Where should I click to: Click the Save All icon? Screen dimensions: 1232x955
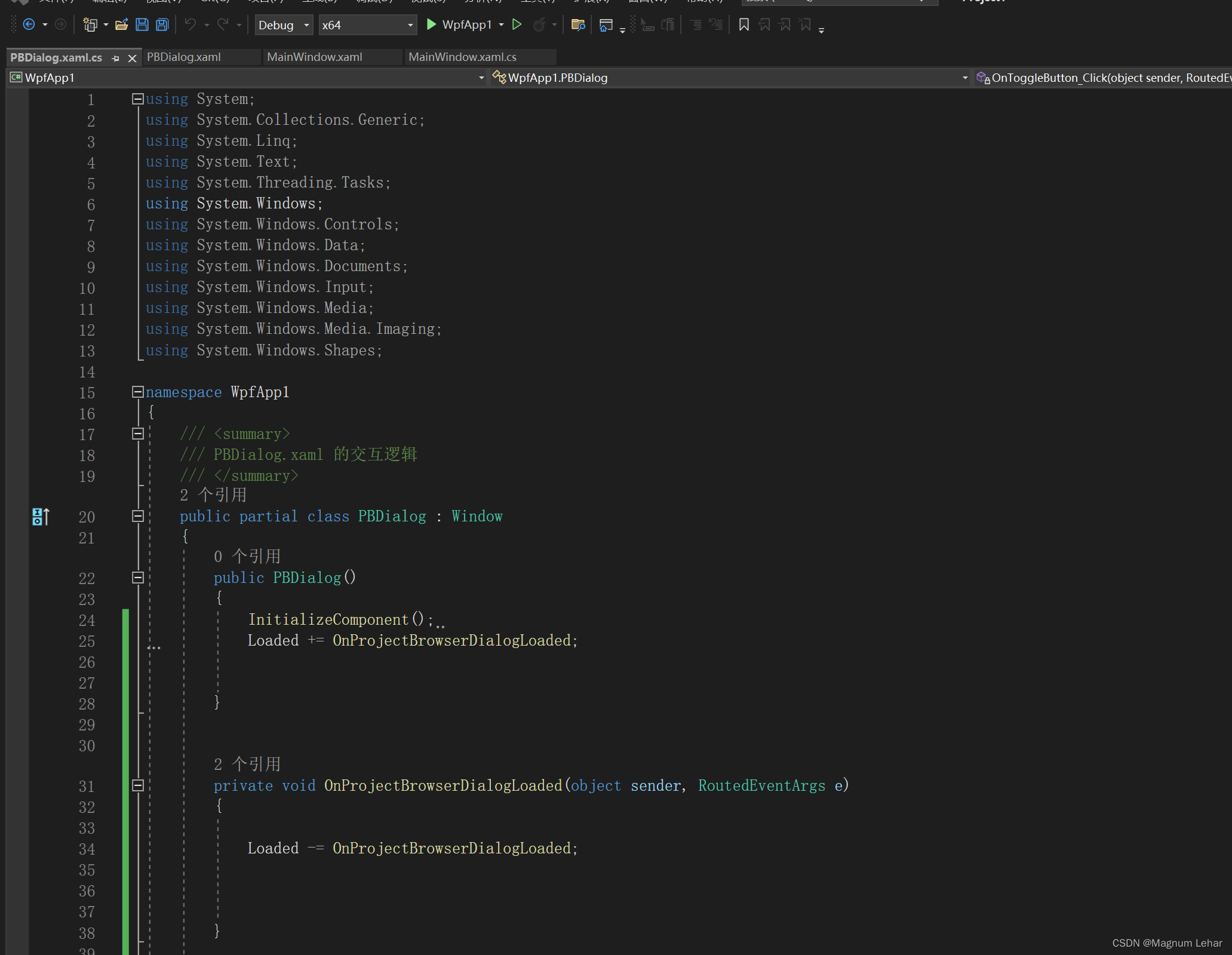tap(161, 24)
